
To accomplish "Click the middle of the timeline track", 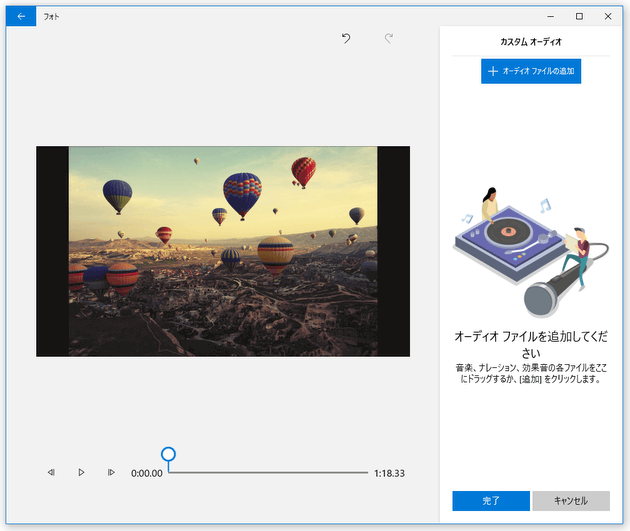I will [268, 472].
